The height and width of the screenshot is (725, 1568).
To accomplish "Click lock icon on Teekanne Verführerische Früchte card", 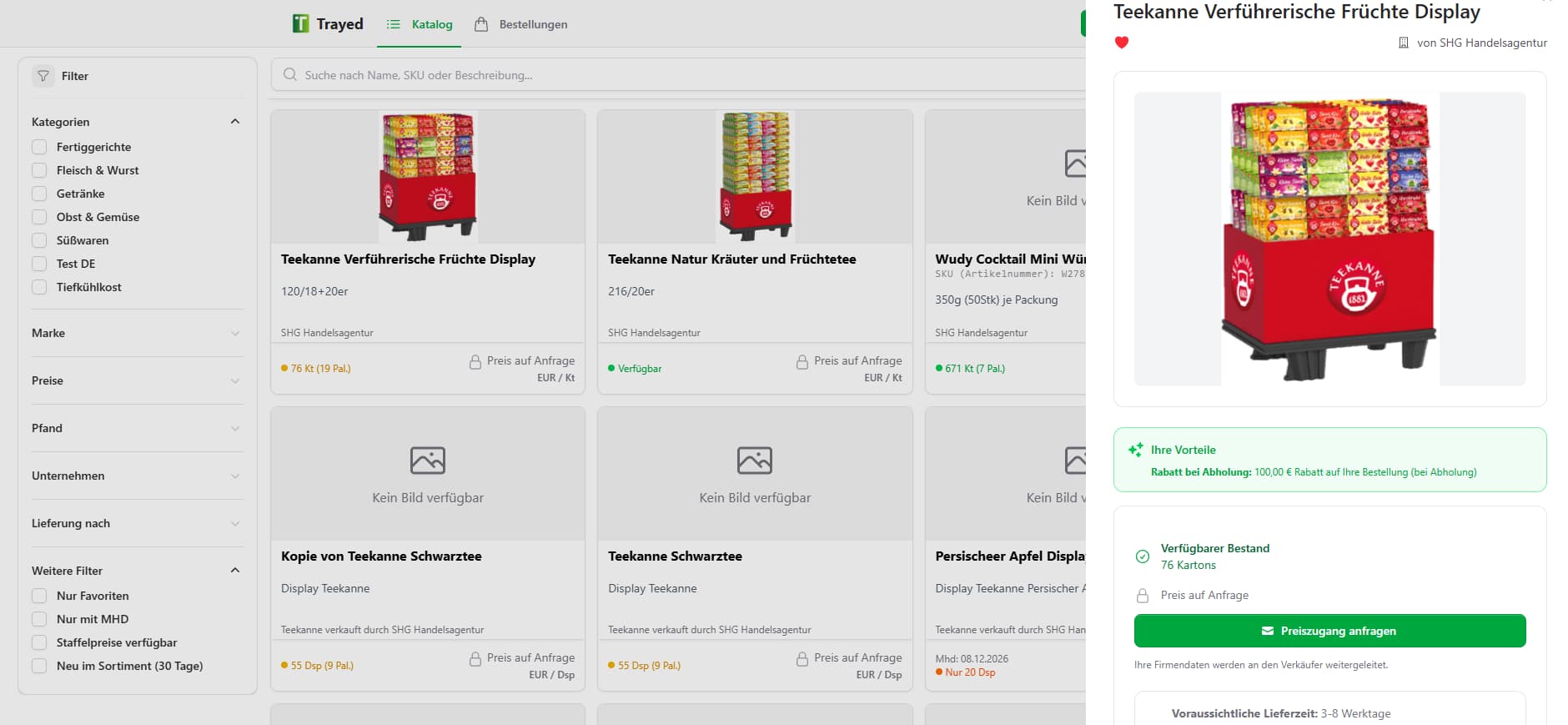I will click(475, 361).
